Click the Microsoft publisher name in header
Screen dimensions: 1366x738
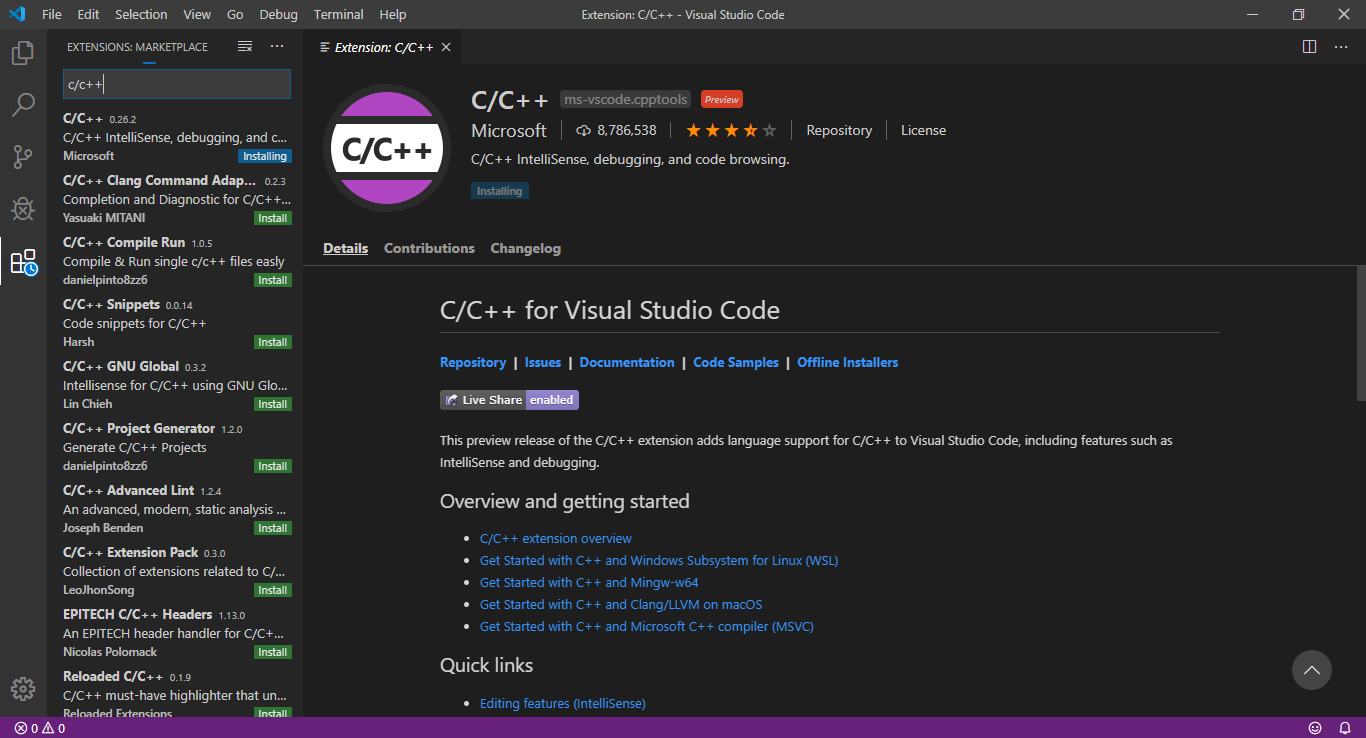point(509,130)
